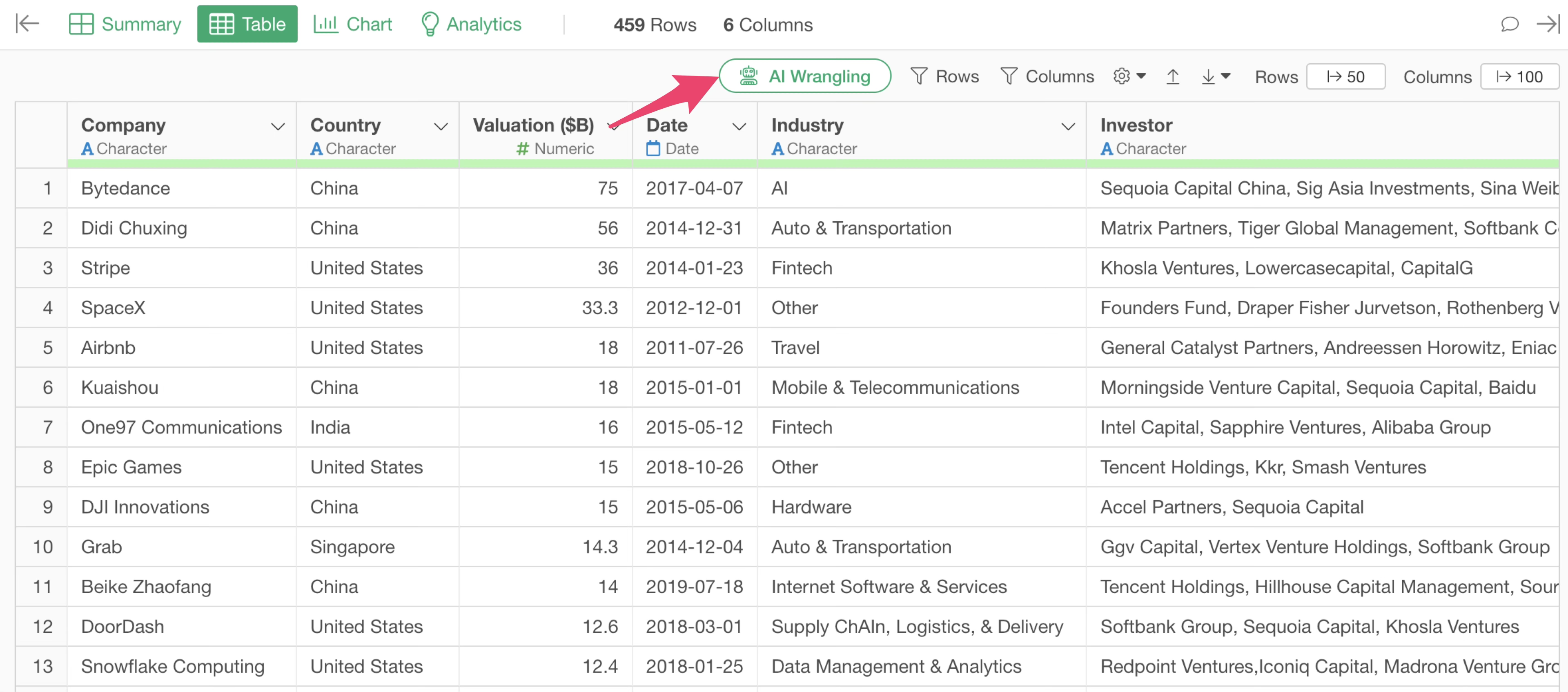Image resolution: width=1568 pixels, height=692 pixels.
Task: Select the Beike Zhaofang cell
Action: pos(181,587)
